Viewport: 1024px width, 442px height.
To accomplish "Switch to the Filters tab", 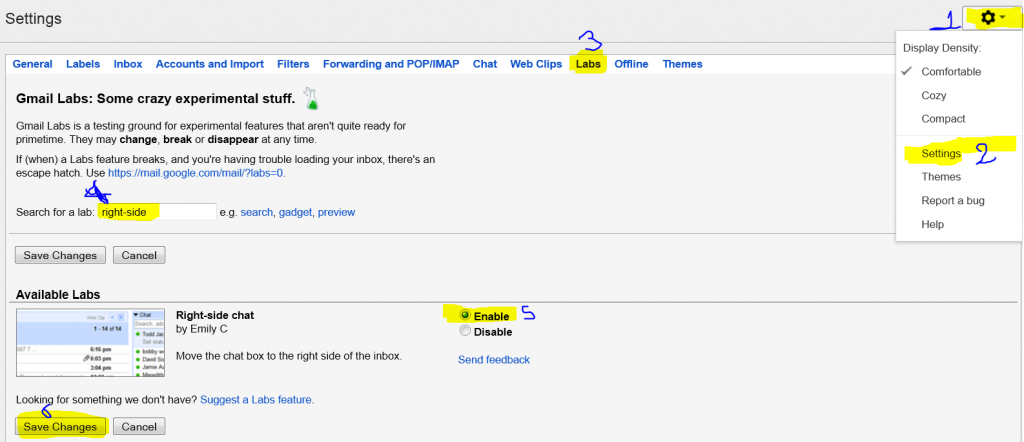I will (x=293, y=64).
